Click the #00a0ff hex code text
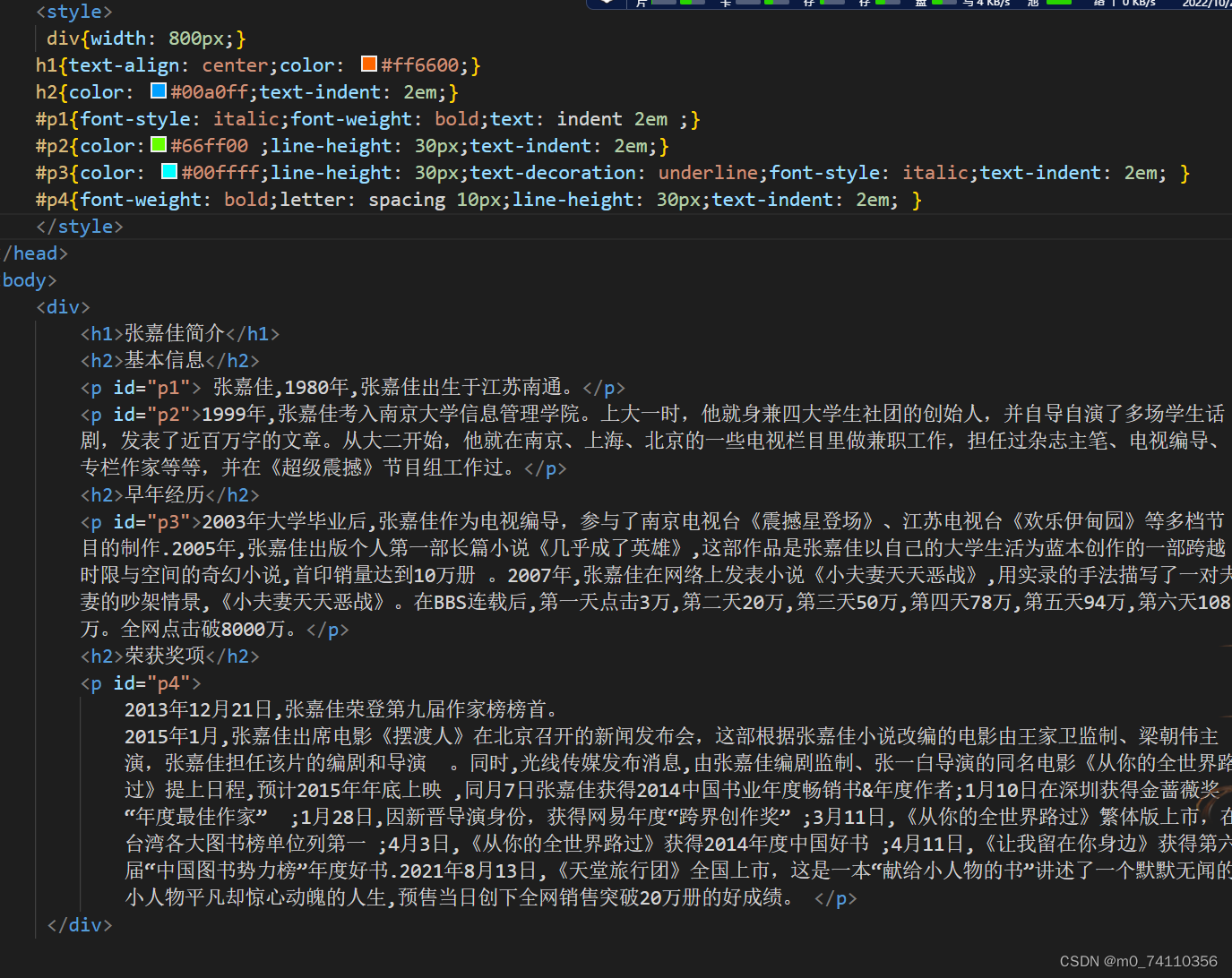 pos(210,92)
